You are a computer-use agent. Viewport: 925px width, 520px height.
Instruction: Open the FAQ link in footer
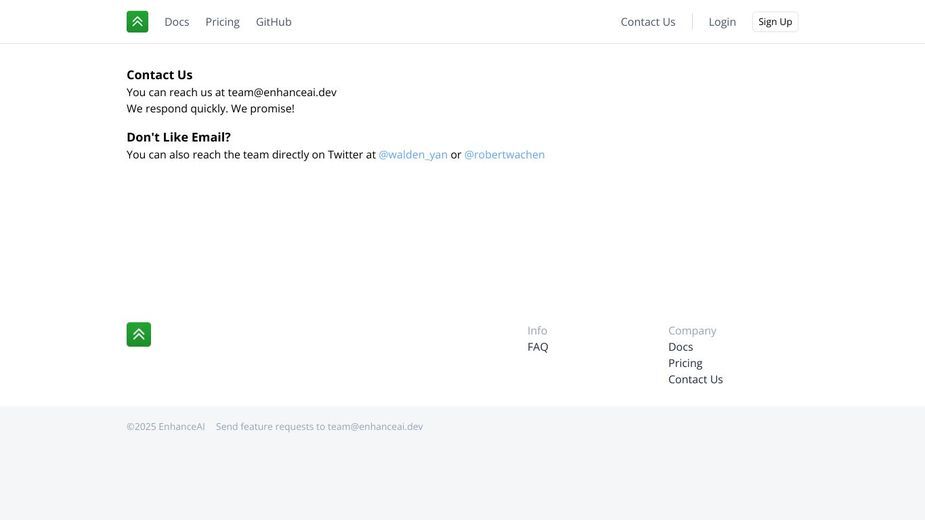537,347
